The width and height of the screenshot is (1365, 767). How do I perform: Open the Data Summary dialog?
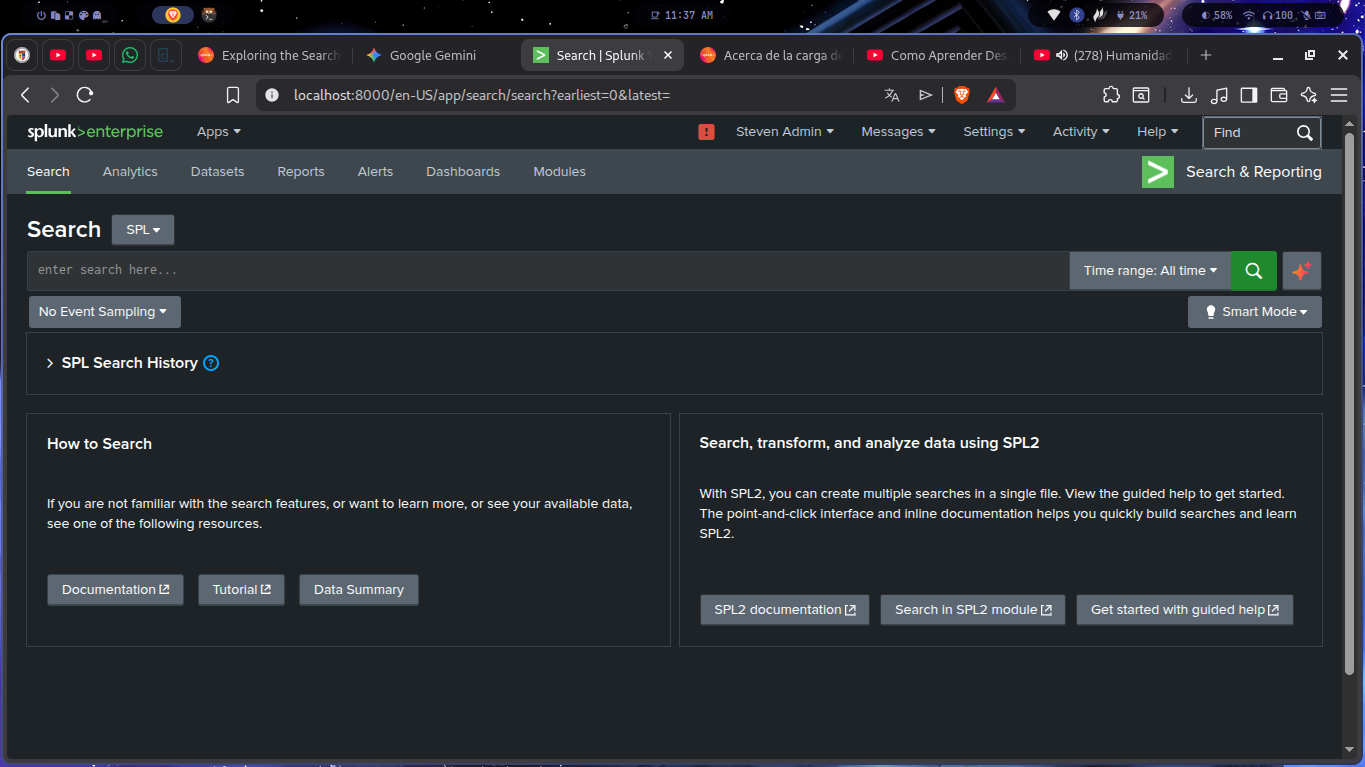click(358, 589)
